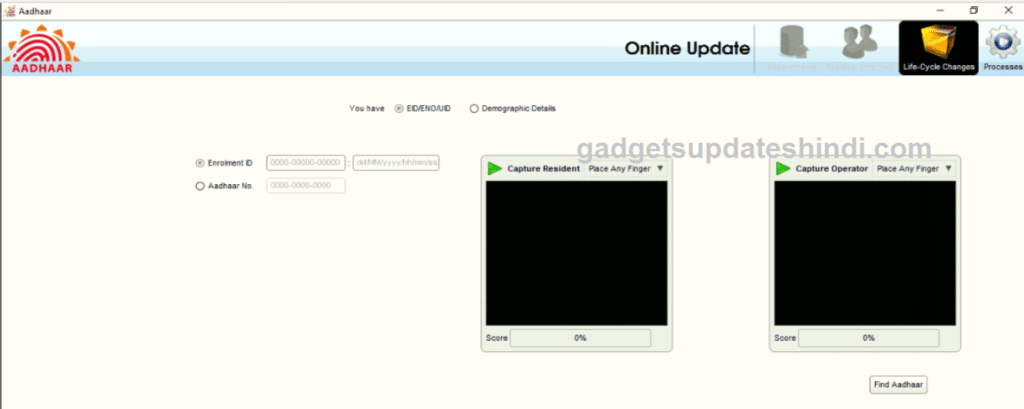
Task: Click the "You have" label
Action: coord(367,108)
